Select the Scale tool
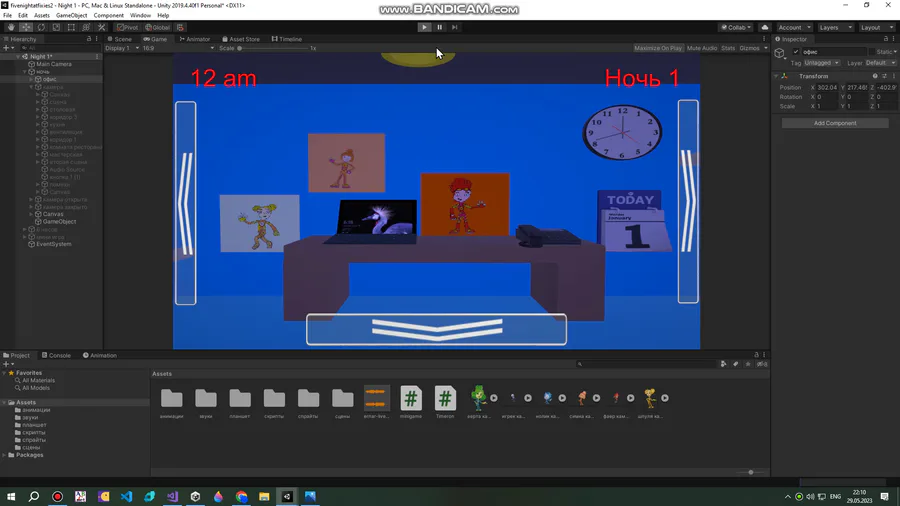The image size is (900, 506). pos(56,27)
